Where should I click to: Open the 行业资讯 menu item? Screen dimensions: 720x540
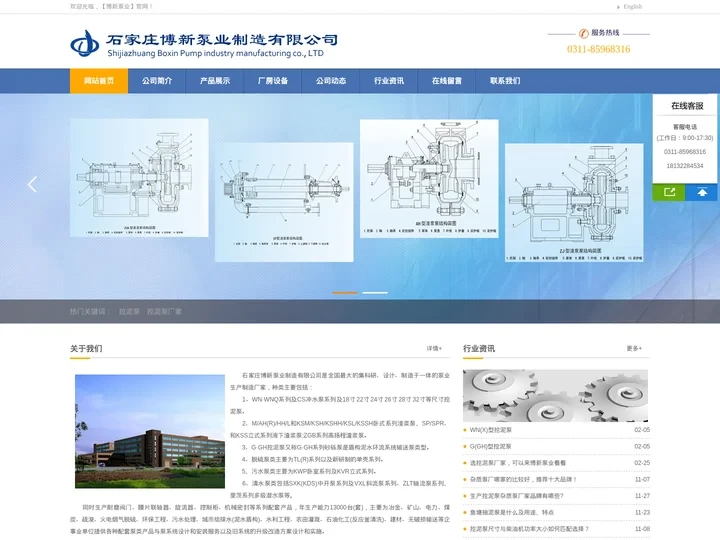pyautogui.click(x=388, y=81)
